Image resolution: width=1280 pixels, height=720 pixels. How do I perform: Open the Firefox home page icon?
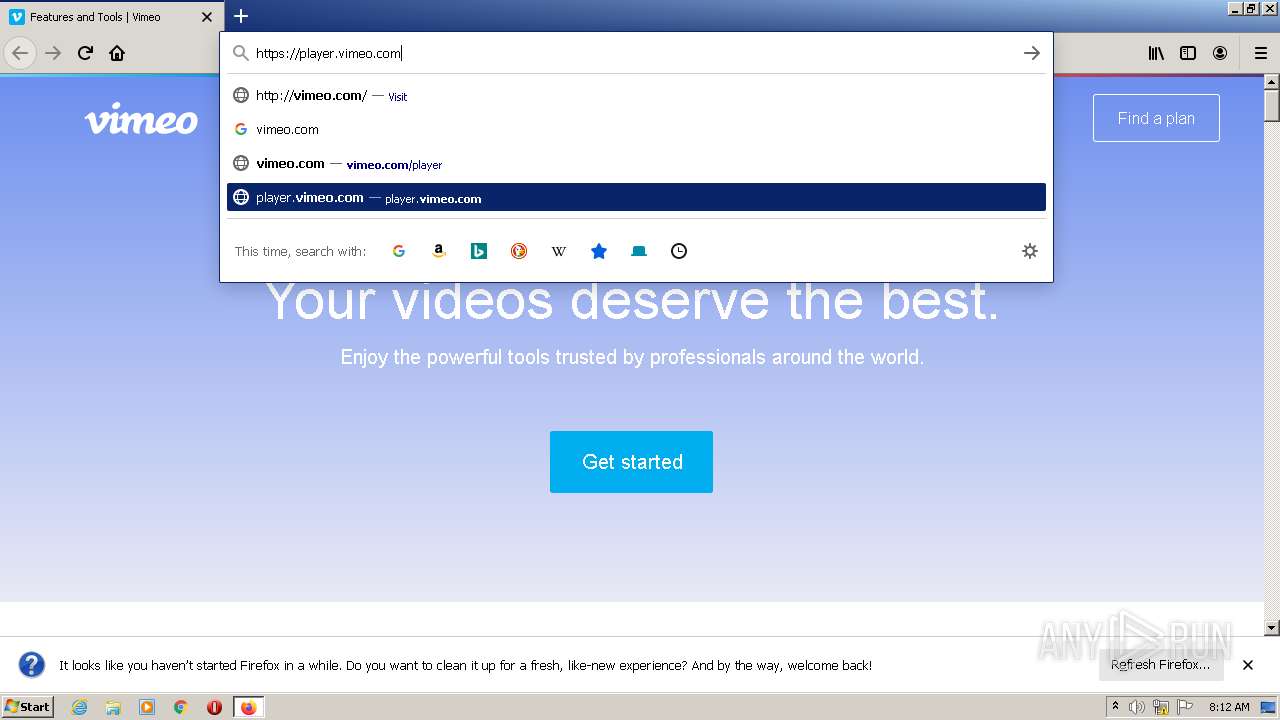(117, 53)
